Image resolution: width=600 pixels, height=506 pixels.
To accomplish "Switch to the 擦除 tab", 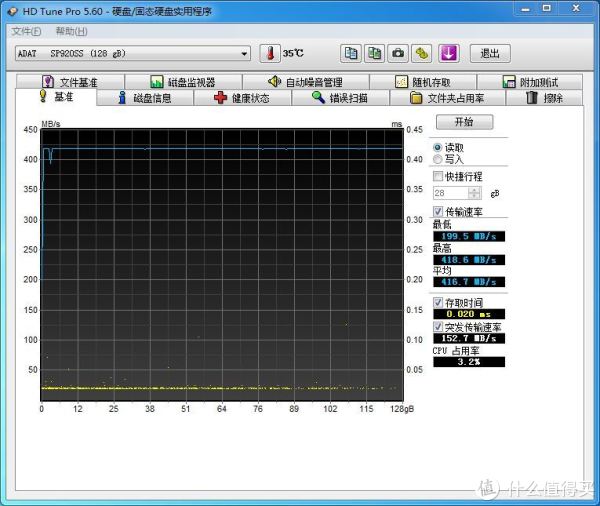I will coord(545,98).
